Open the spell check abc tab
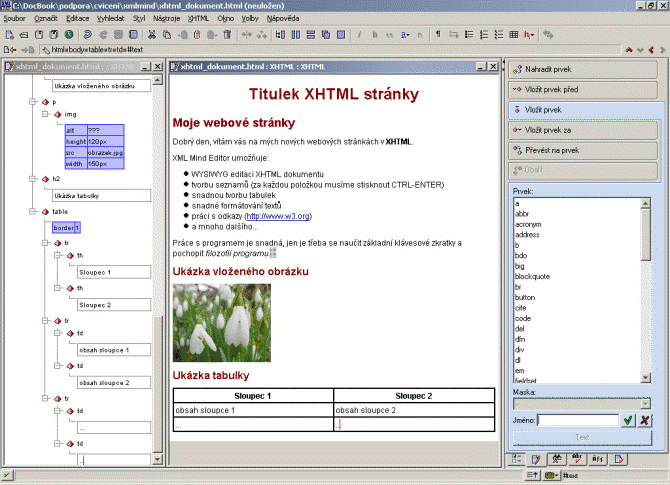670x485 pixels. pyautogui.click(x=577, y=459)
